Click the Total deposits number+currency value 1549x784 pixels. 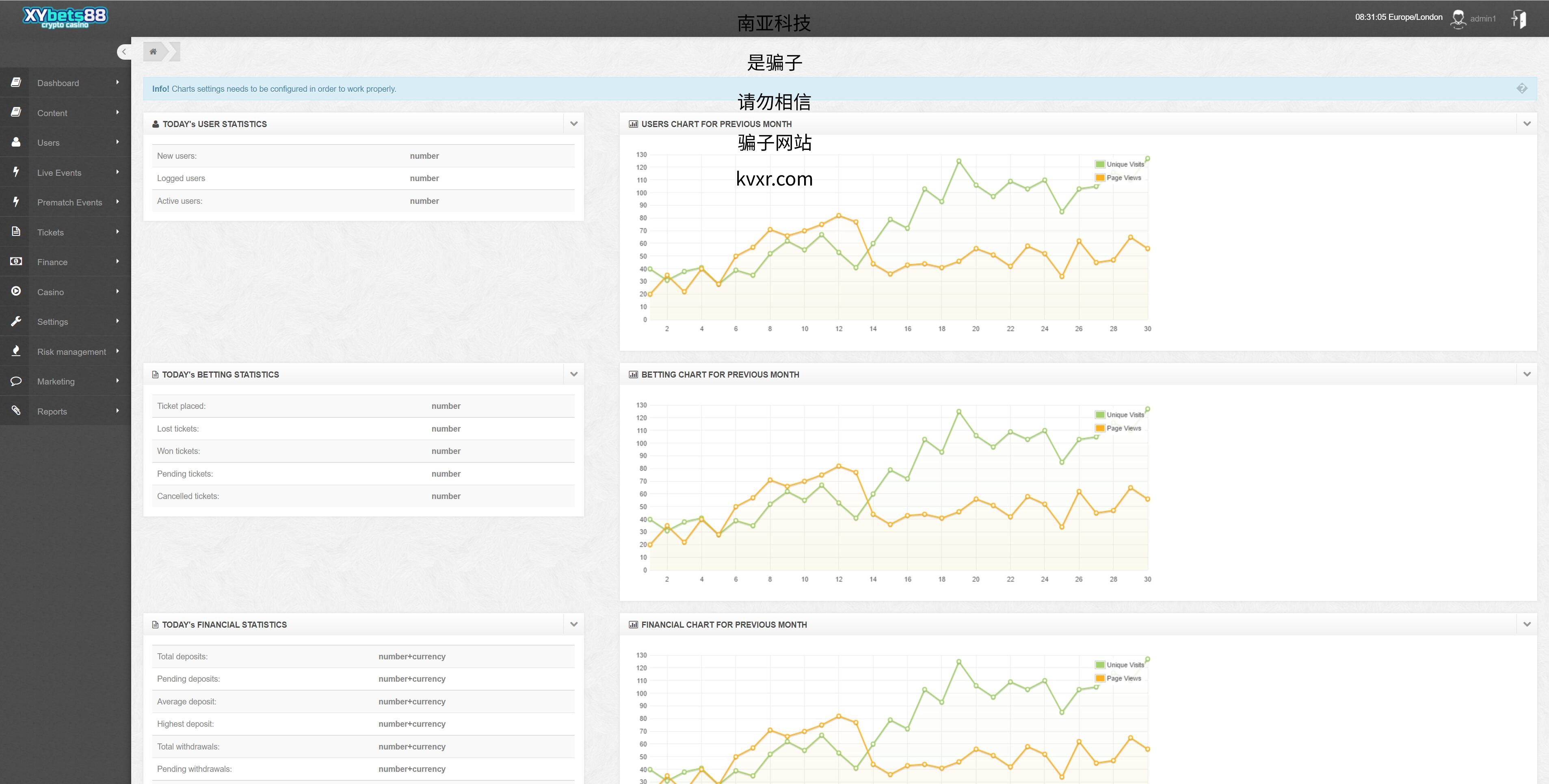coord(412,657)
